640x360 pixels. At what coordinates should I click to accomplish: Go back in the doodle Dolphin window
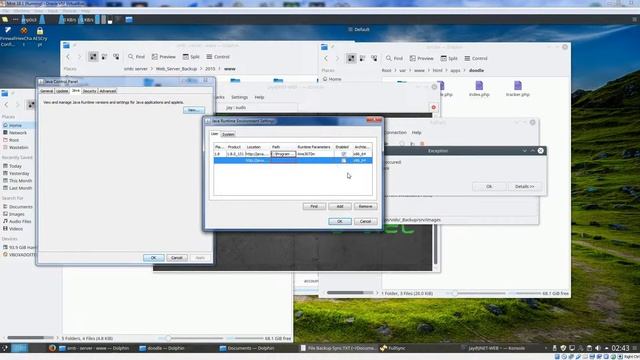(x=326, y=58)
